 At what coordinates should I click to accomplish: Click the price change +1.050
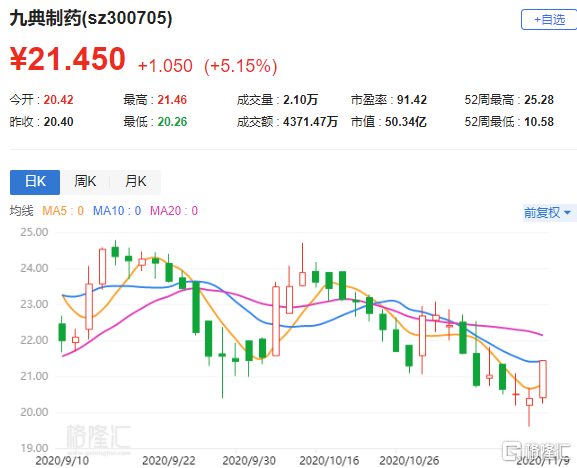click(165, 66)
